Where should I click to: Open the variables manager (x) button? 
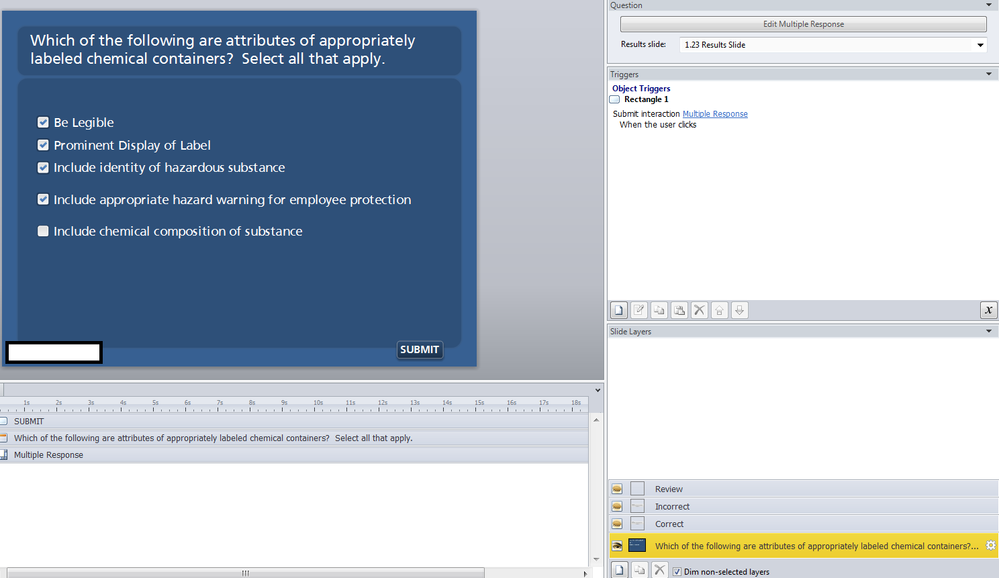click(x=988, y=310)
